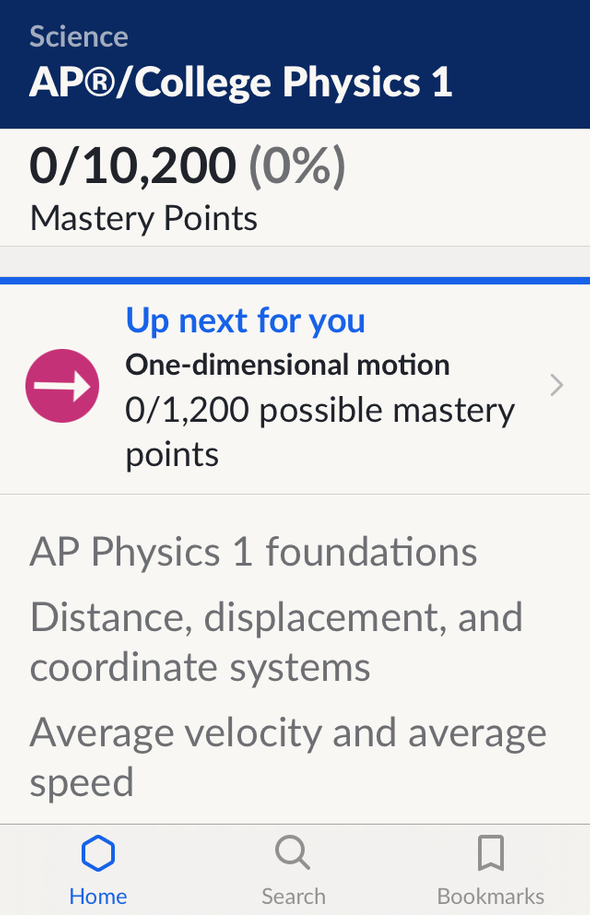Select the Science subject label

coord(79,37)
